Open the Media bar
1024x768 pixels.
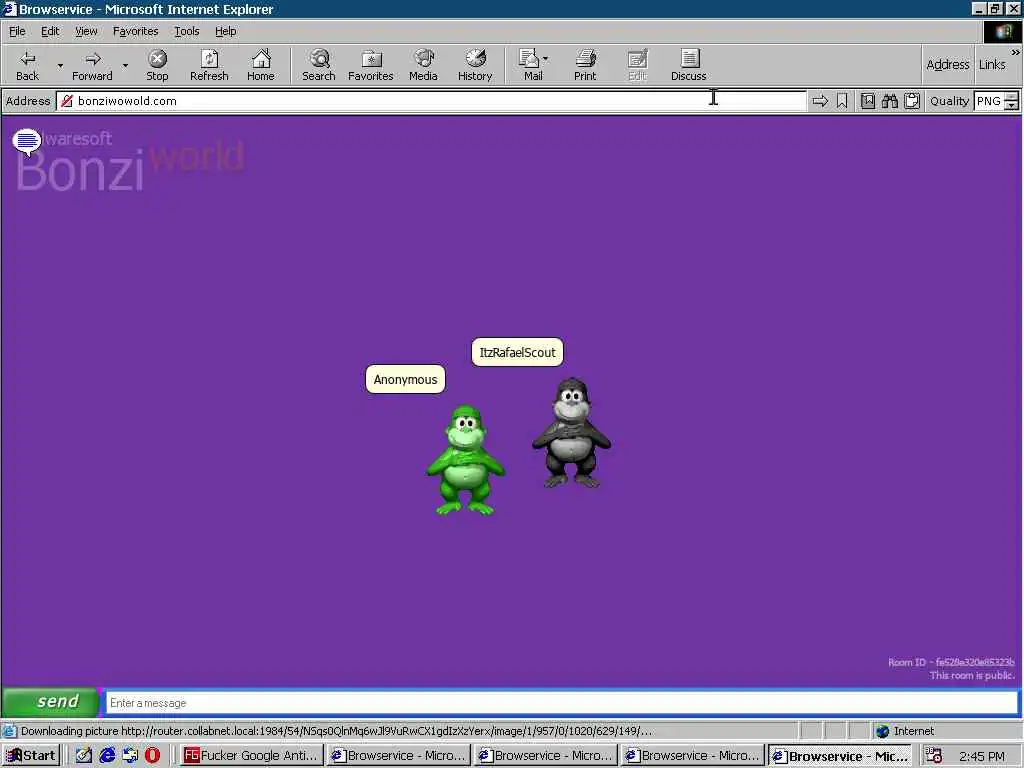423,65
